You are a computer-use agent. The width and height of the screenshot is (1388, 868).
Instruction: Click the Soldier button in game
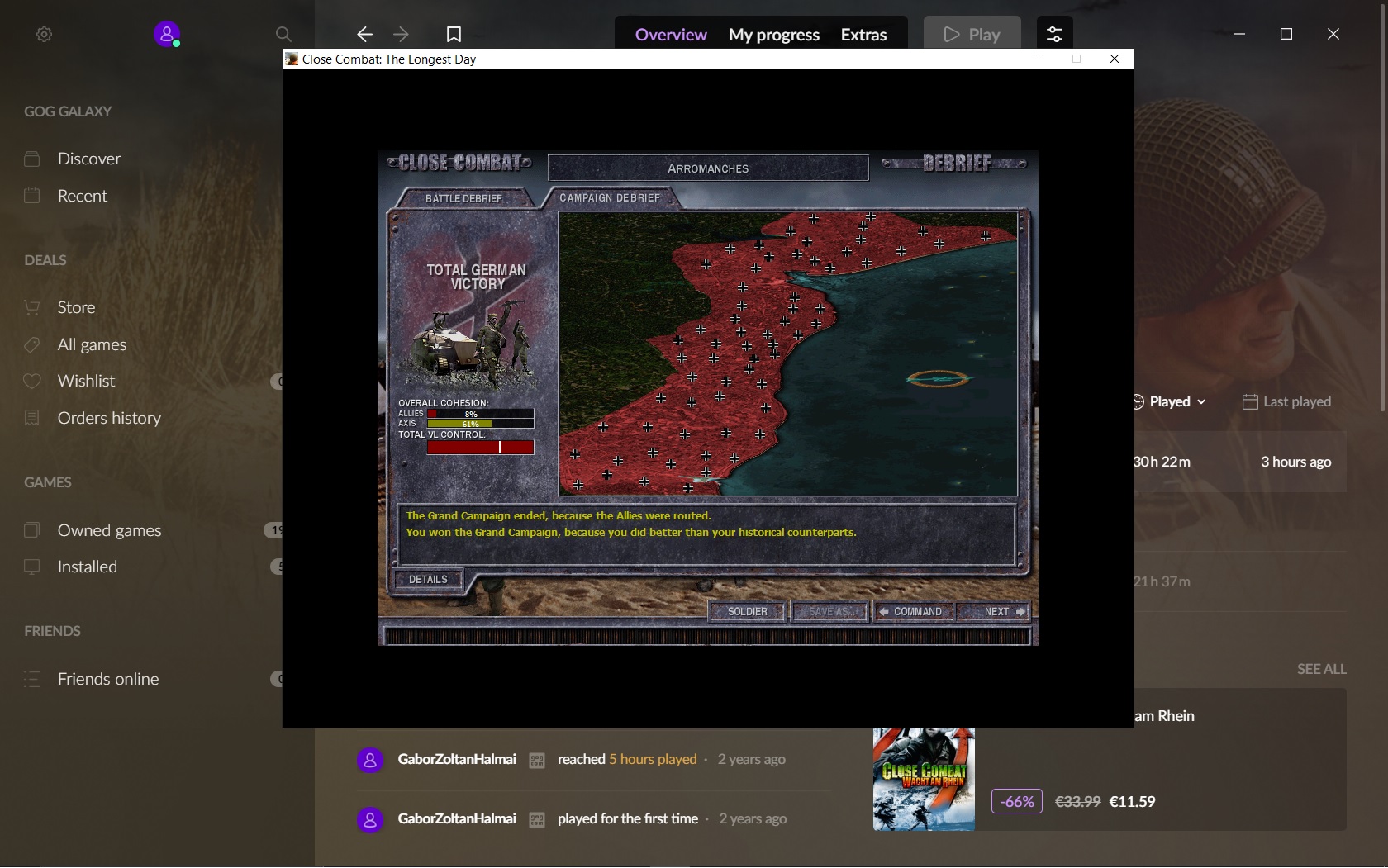coord(748,611)
